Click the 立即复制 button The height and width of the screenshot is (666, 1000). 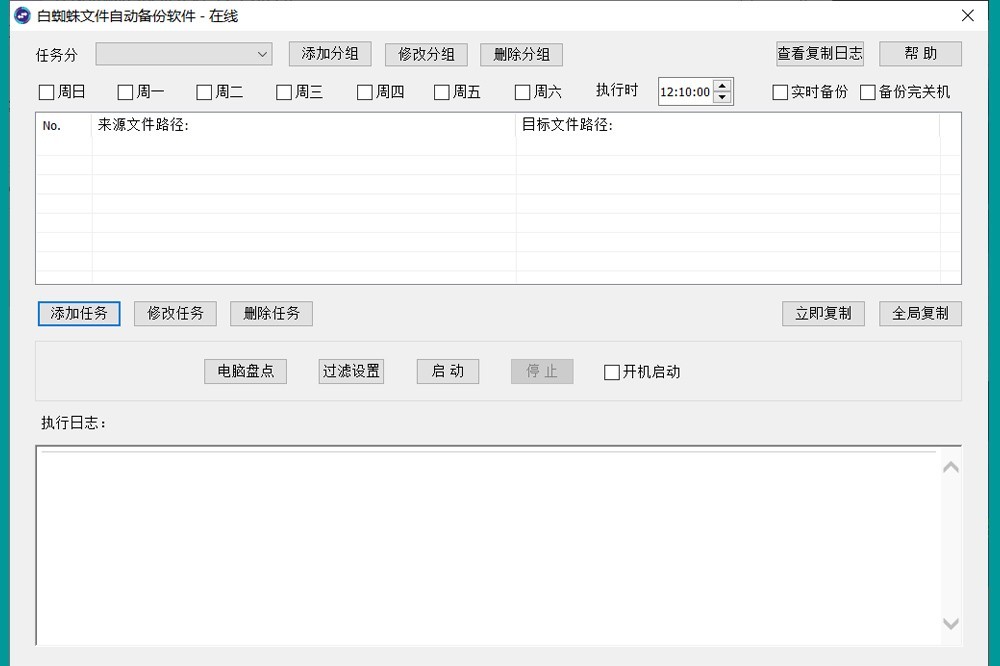(x=823, y=314)
